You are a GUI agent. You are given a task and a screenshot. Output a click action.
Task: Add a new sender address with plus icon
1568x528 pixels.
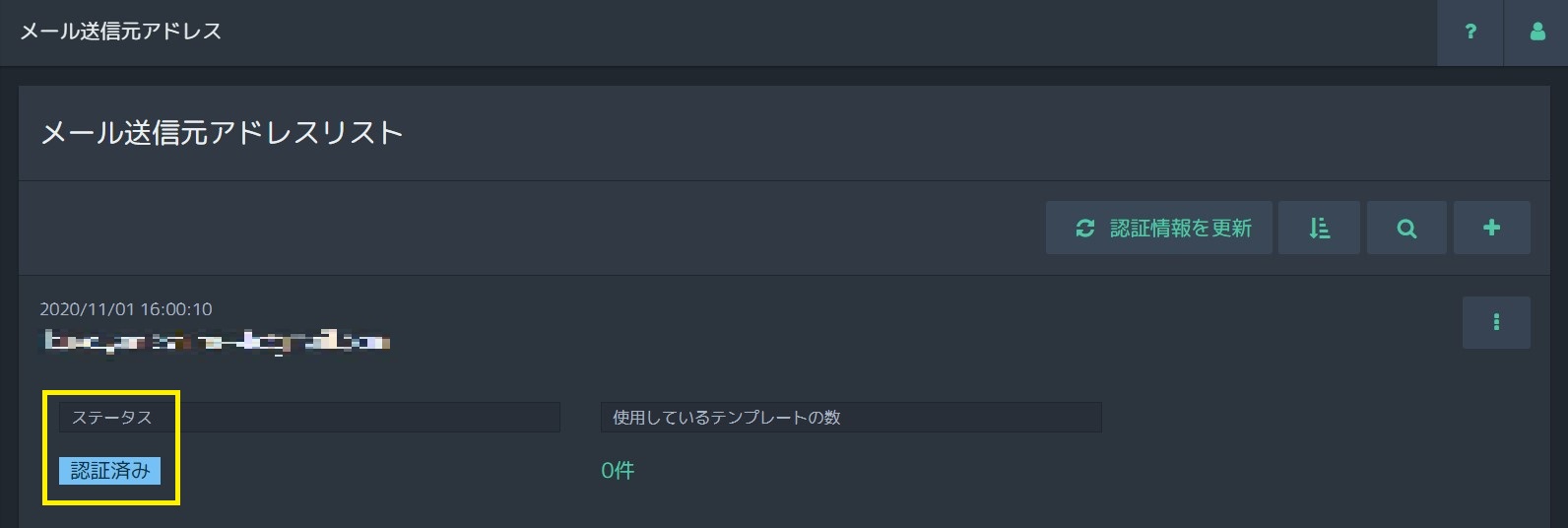pyautogui.click(x=1491, y=228)
